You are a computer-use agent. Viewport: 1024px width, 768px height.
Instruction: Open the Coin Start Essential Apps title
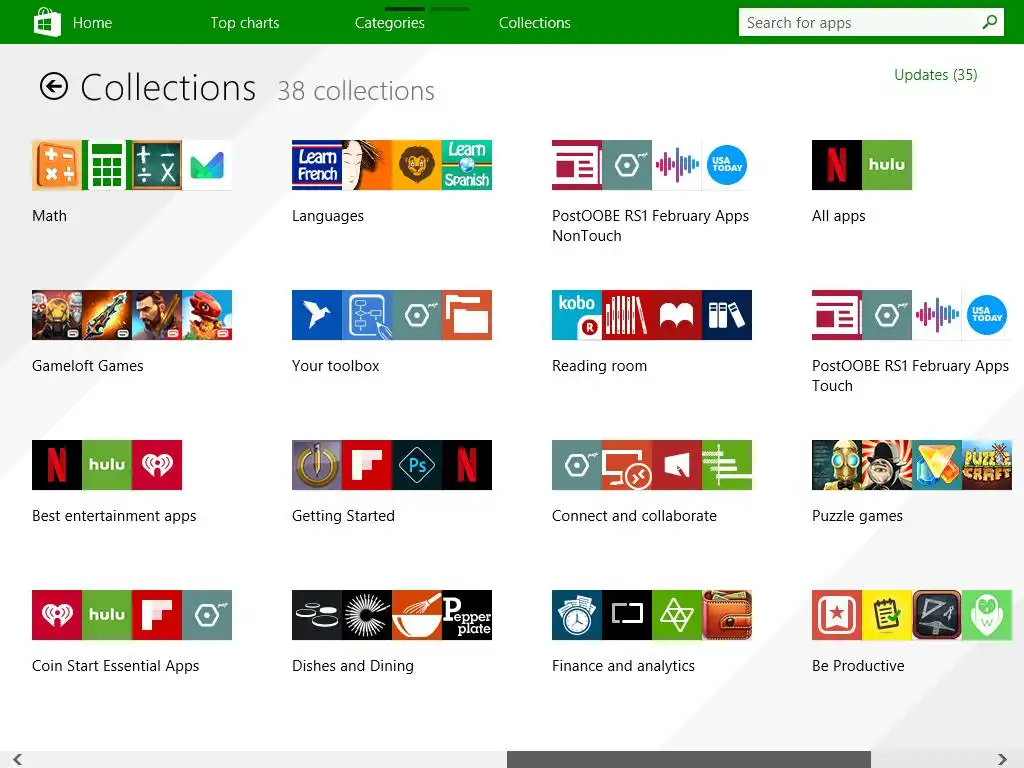tap(116, 666)
